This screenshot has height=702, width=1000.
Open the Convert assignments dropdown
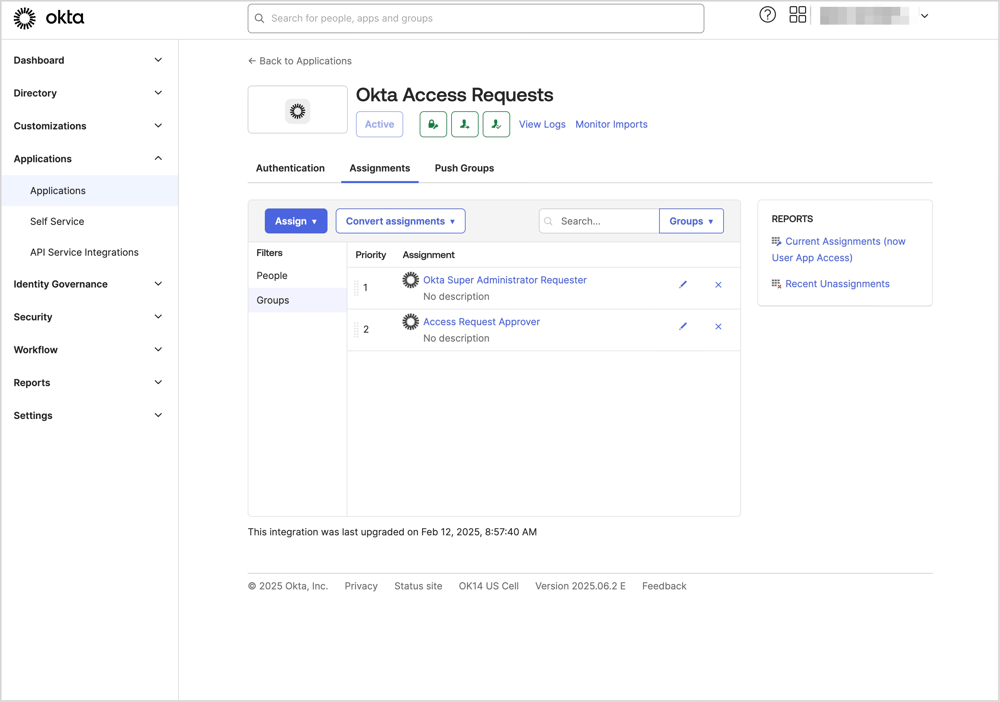(401, 221)
